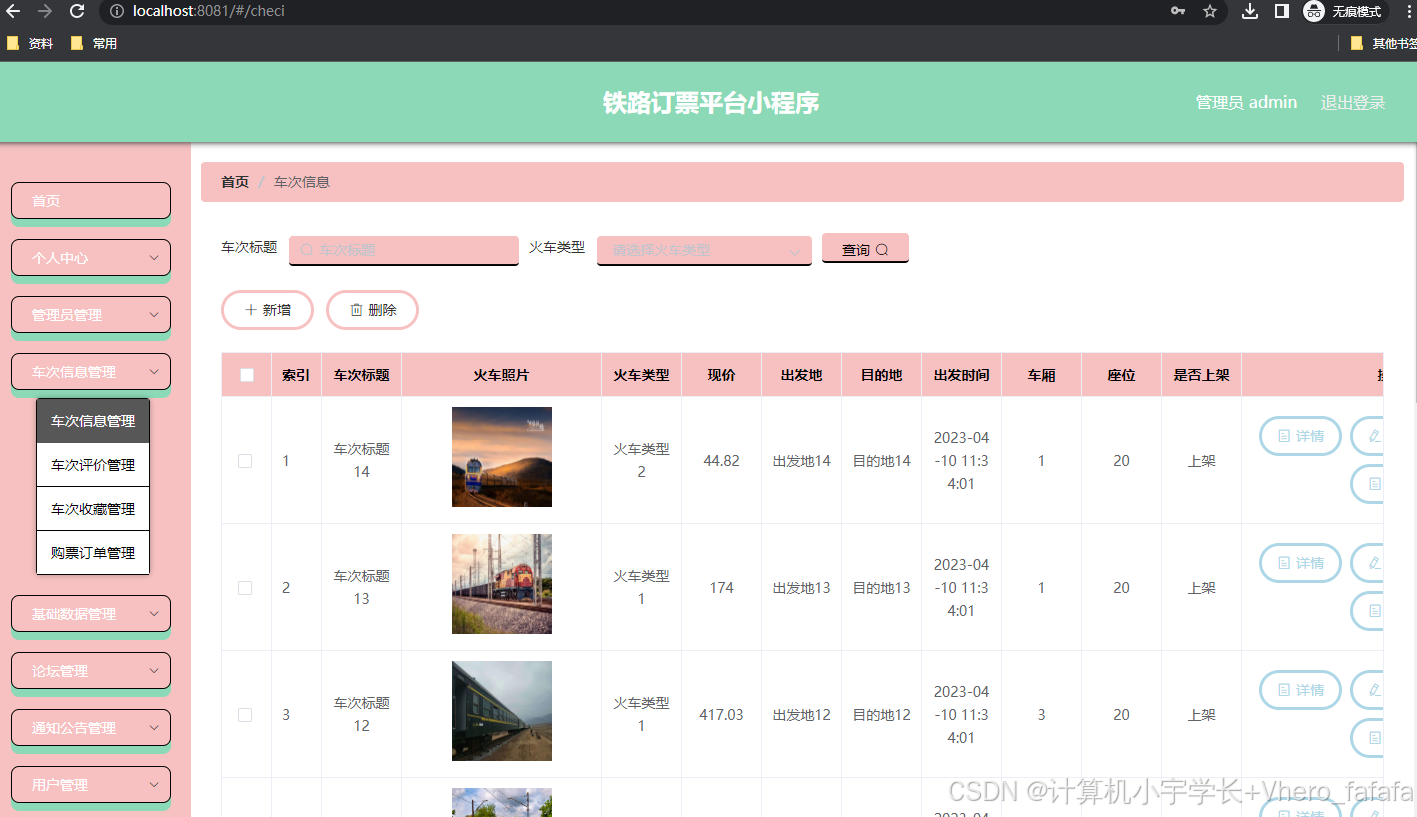Bookmark this page with star icon

pos(1210,11)
